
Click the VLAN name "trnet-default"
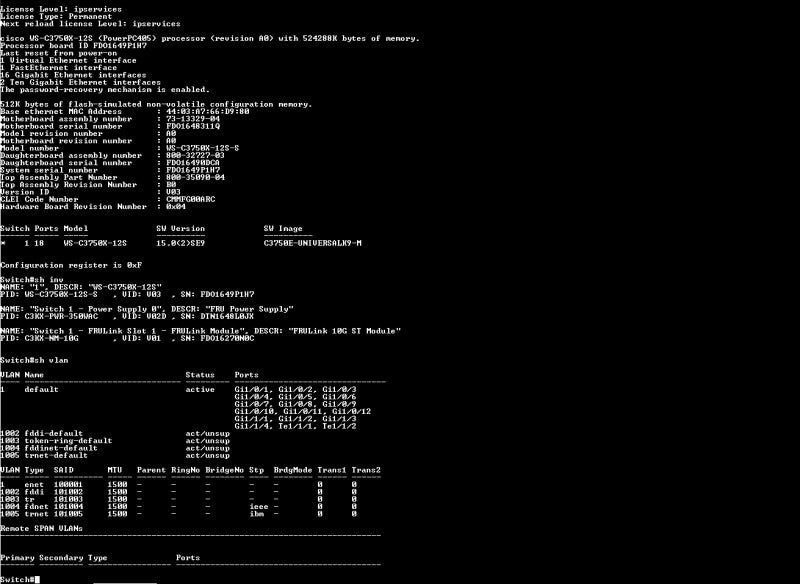tap(56, 455)
